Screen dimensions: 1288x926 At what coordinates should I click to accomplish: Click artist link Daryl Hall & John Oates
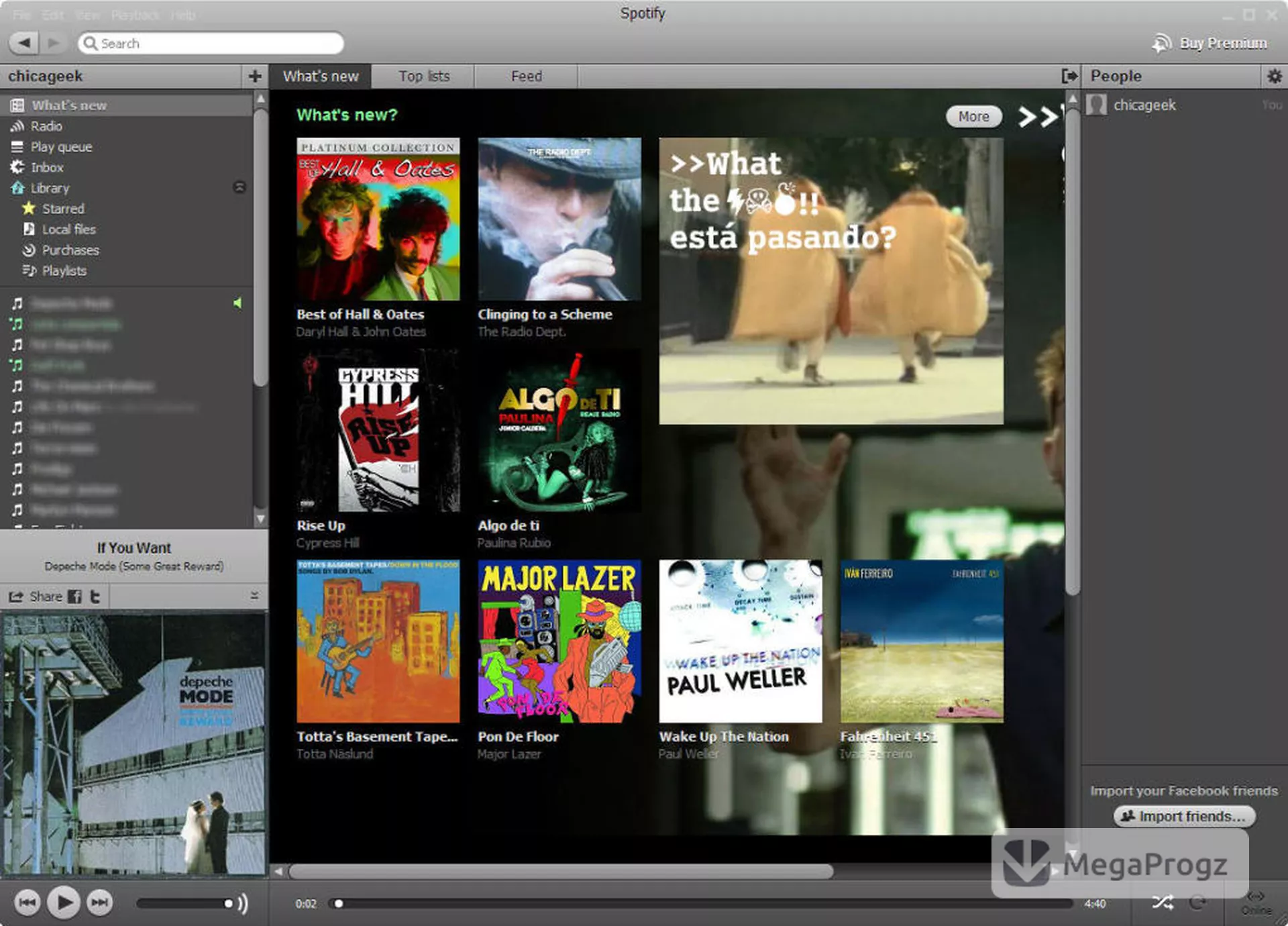(x=361, y=332)
